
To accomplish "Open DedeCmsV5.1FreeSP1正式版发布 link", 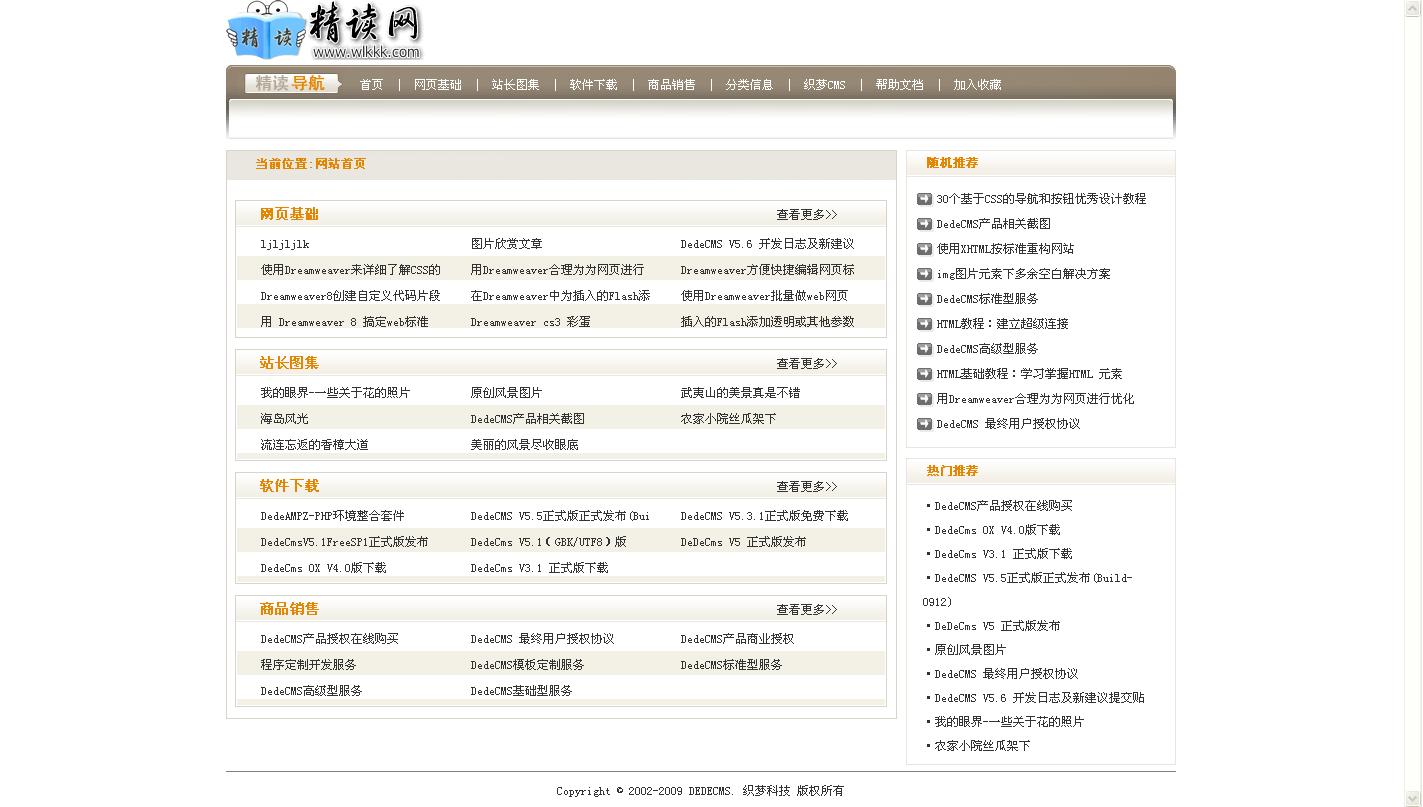I will (x=344, y=542).
